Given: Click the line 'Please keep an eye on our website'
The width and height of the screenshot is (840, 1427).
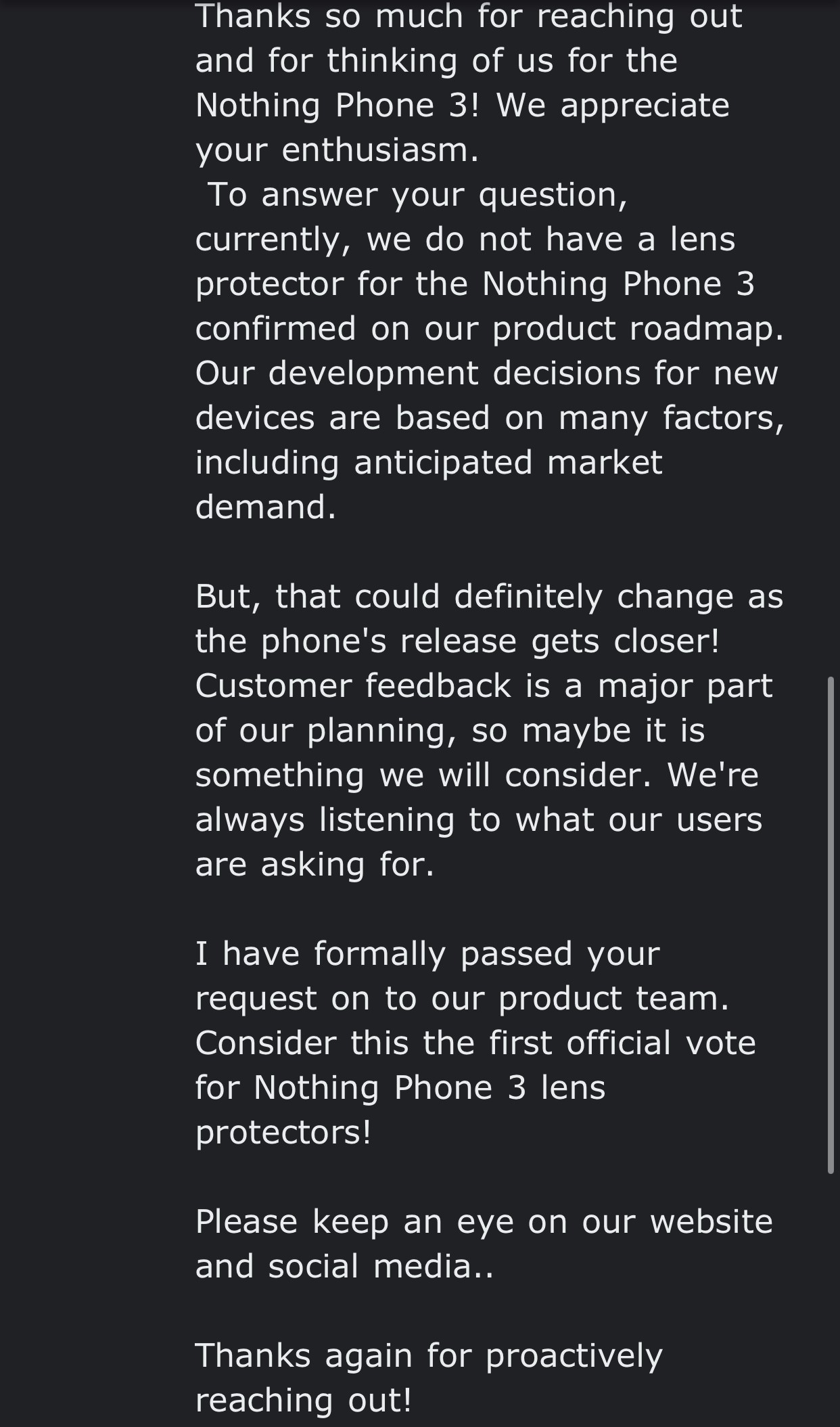Looking at the screenshot, I should [x=483, y=1222].
